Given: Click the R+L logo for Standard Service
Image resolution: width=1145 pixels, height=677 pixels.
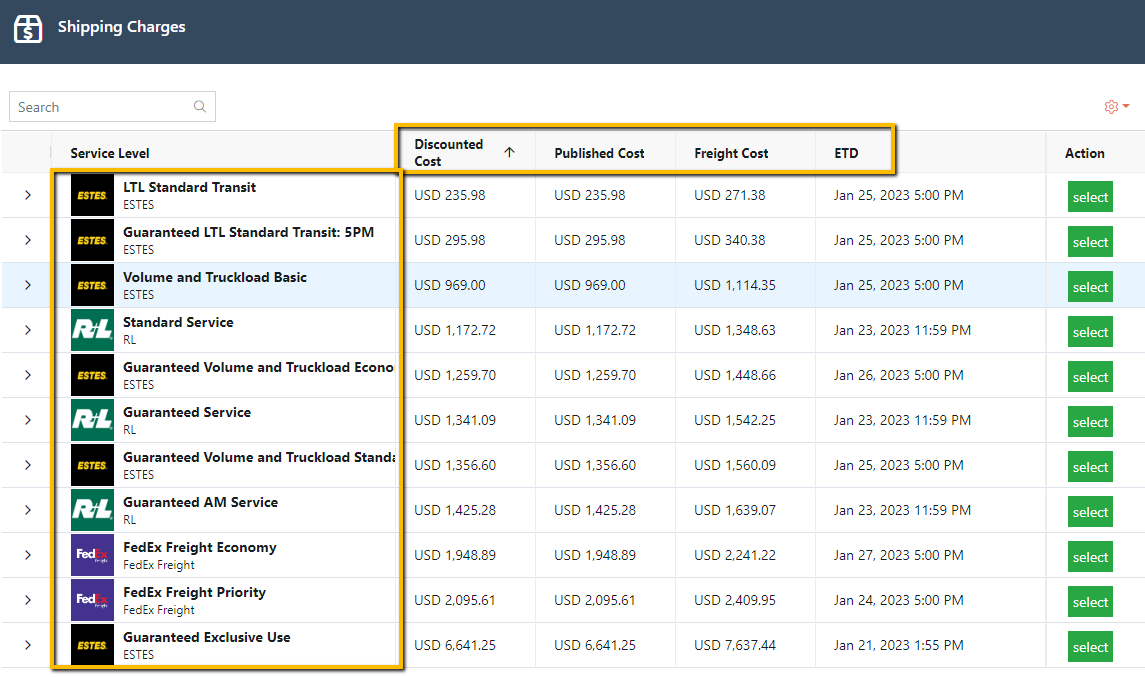Looking at the screenshot, I should click(92, 330).
